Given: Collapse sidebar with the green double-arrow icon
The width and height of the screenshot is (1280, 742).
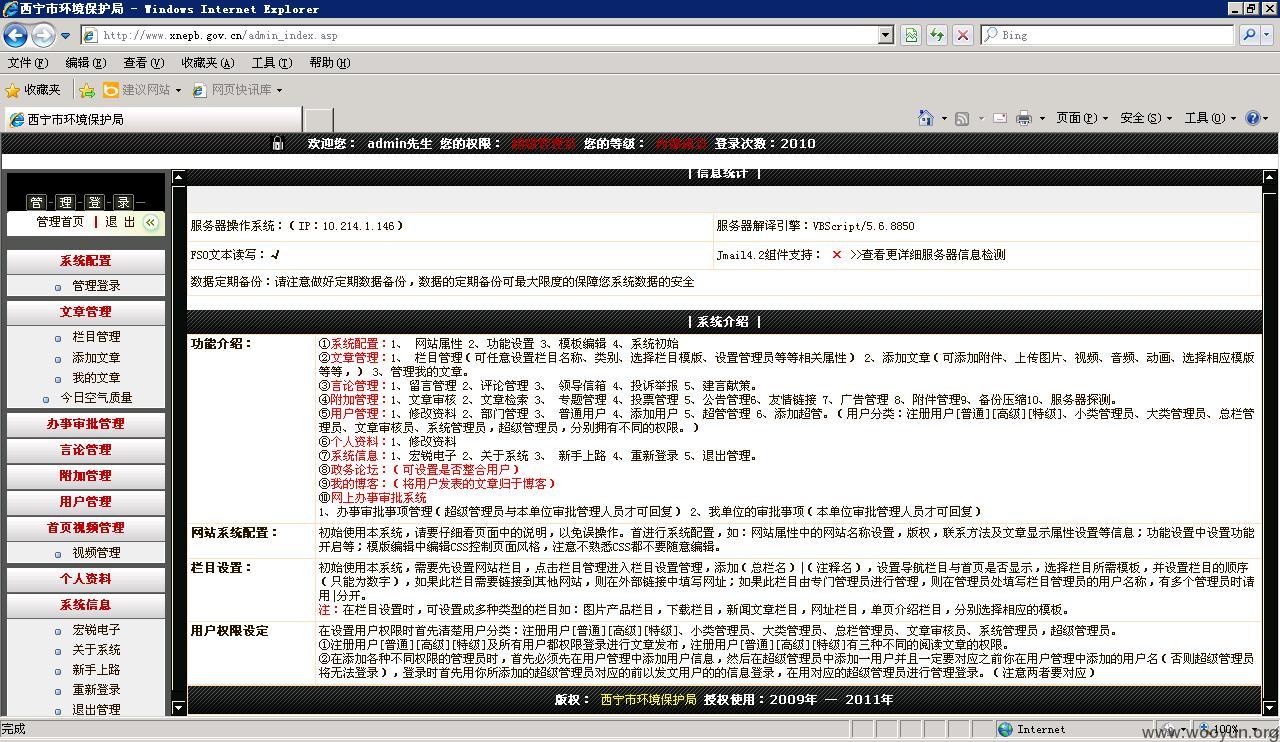Looking at the screenshot, I should (x=151, y=222).
